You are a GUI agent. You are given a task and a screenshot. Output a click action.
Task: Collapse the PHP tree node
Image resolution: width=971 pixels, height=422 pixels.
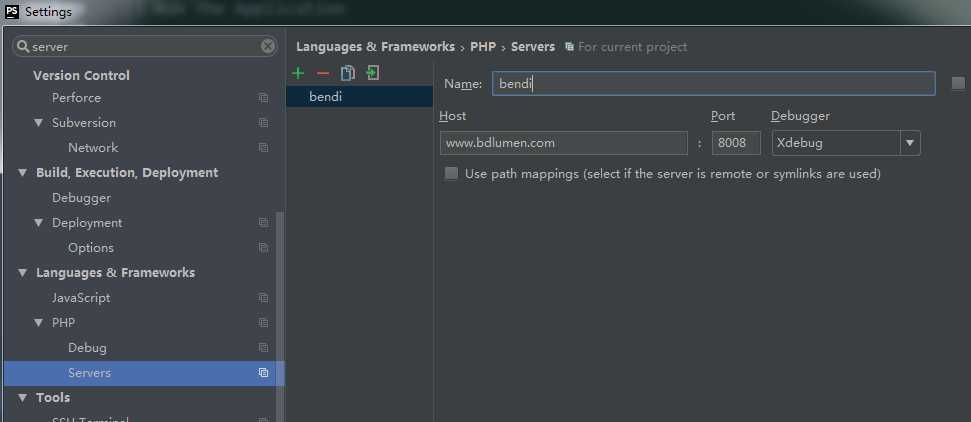[x=39, y=323]
